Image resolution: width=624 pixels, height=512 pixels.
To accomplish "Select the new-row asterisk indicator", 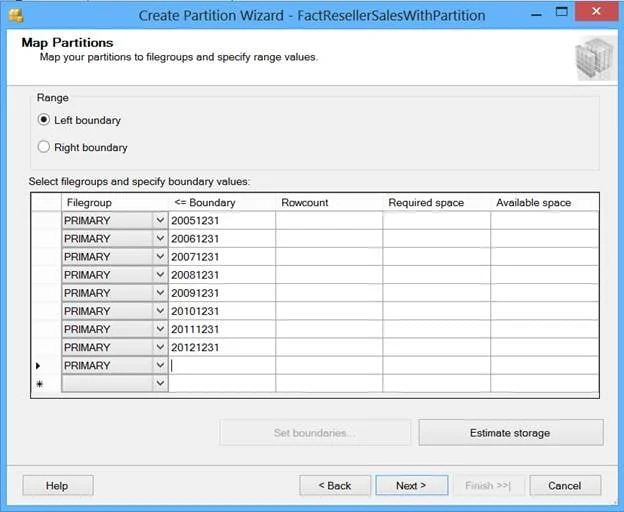I will point(39,384).
